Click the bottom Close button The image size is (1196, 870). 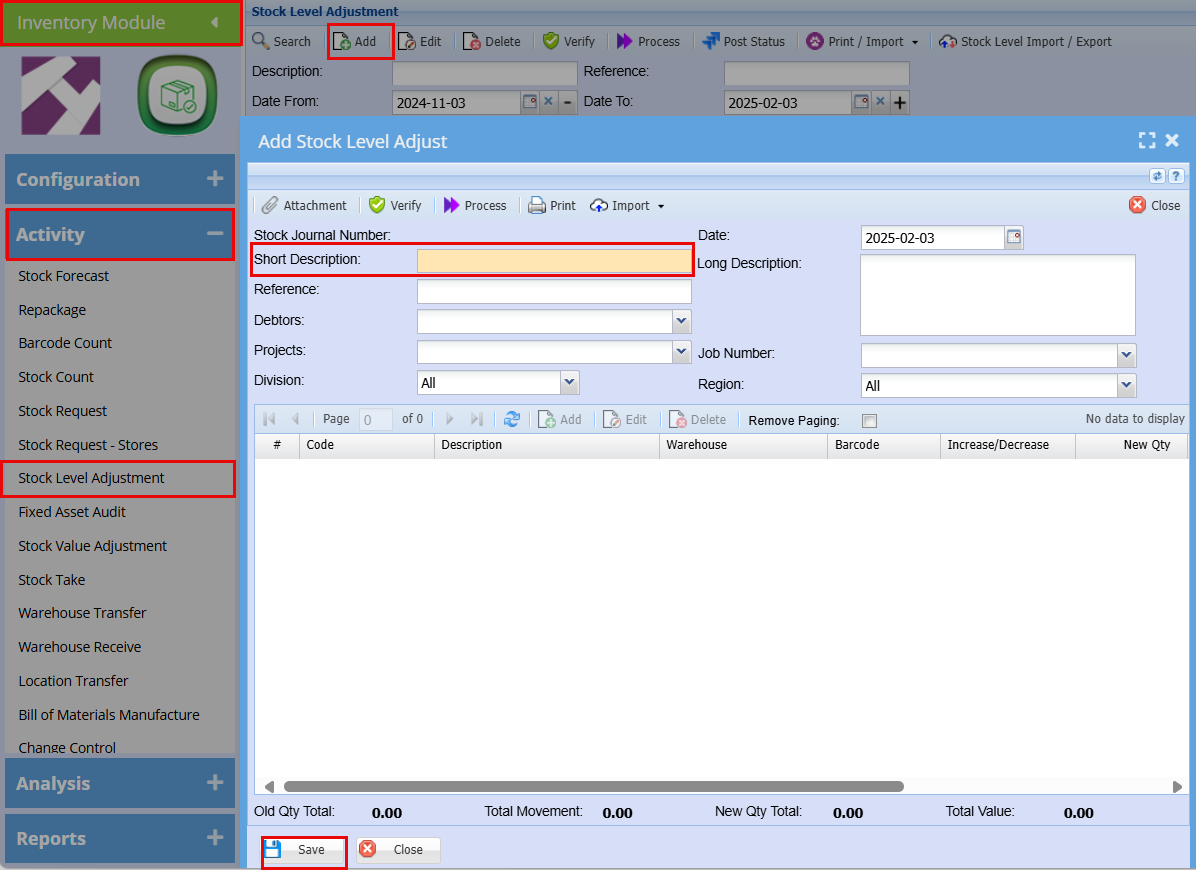coord(398,850)
